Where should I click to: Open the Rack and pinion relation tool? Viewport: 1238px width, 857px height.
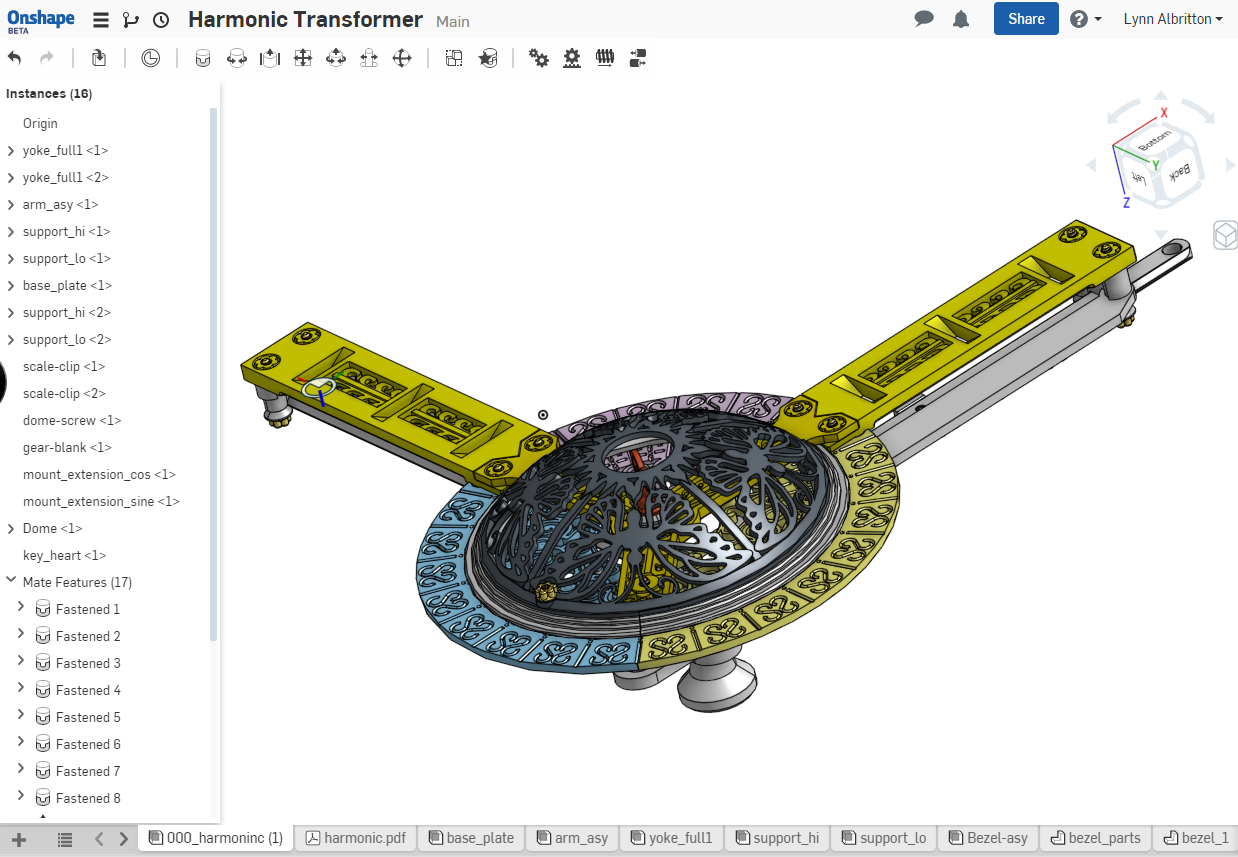click(571, 58)
